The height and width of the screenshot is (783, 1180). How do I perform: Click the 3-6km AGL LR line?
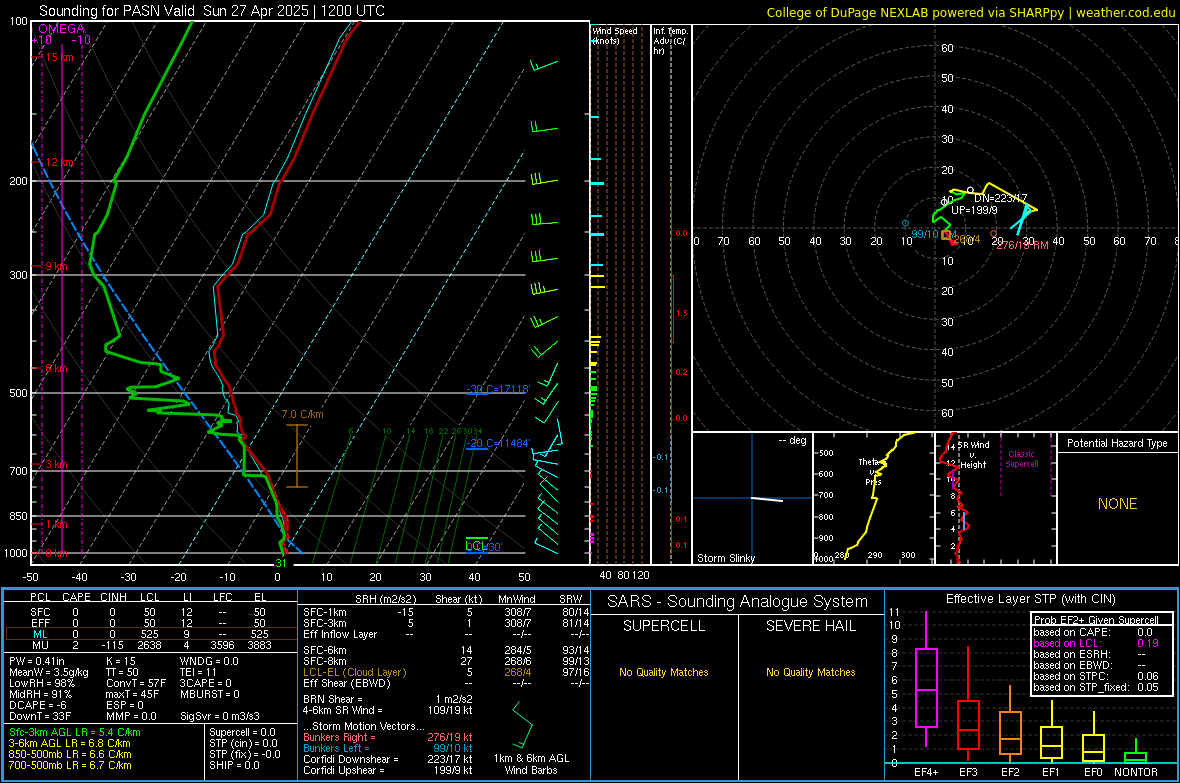69,743
